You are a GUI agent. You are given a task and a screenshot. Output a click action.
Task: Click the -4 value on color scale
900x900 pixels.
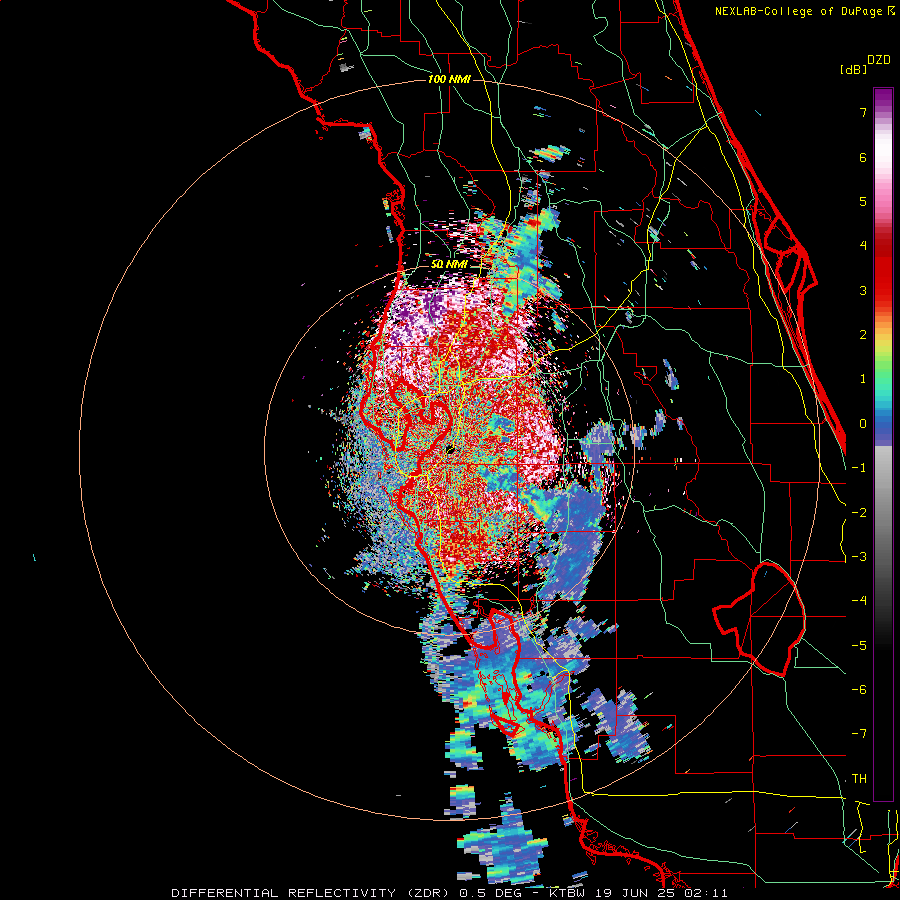(859, 601)
